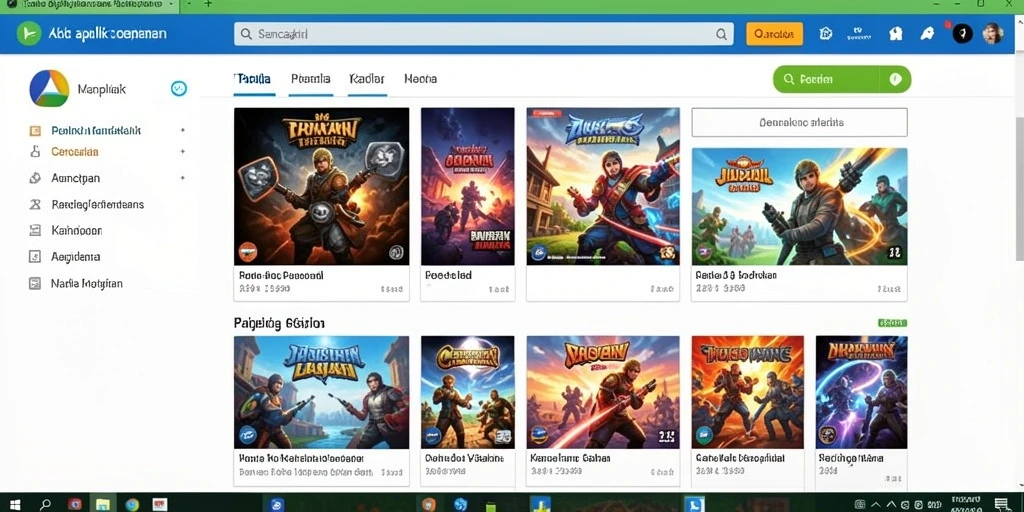
Task: Switch to the Necna tab
Action: [421, 79]
